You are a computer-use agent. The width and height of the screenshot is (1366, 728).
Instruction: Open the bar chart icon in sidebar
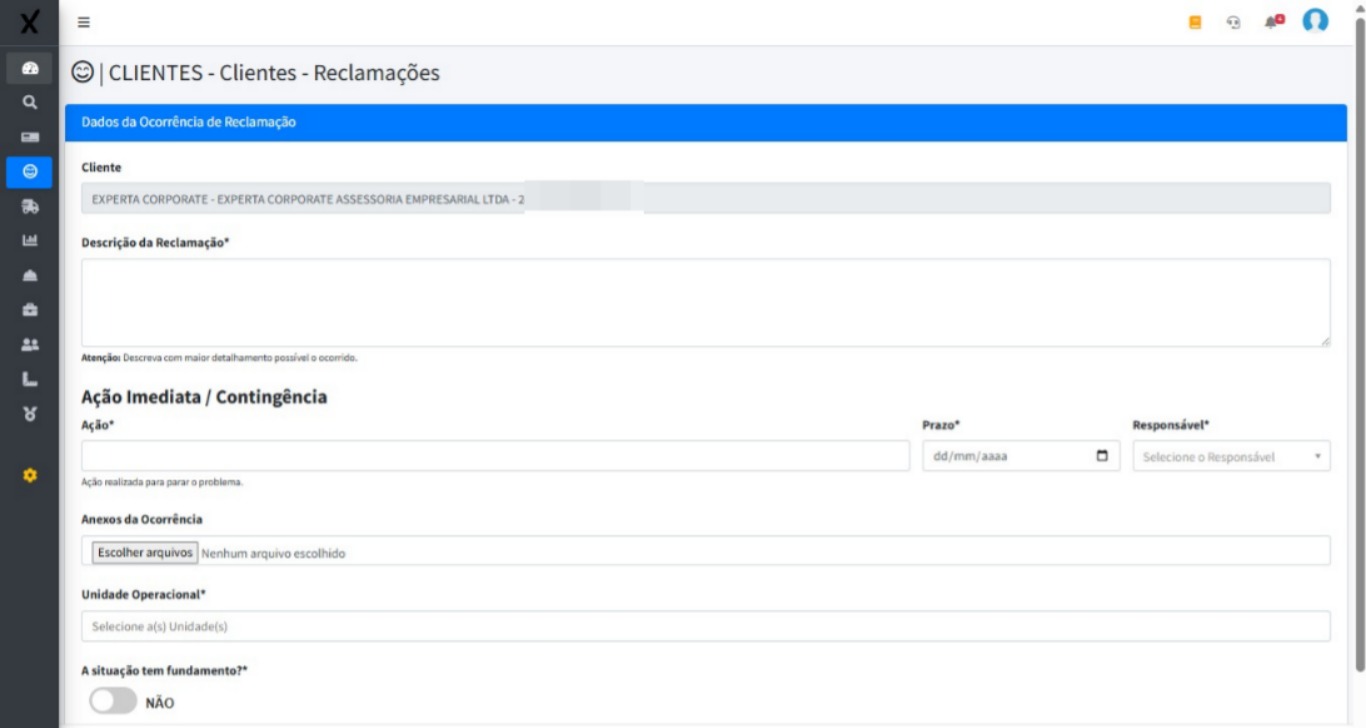(29, 240)
